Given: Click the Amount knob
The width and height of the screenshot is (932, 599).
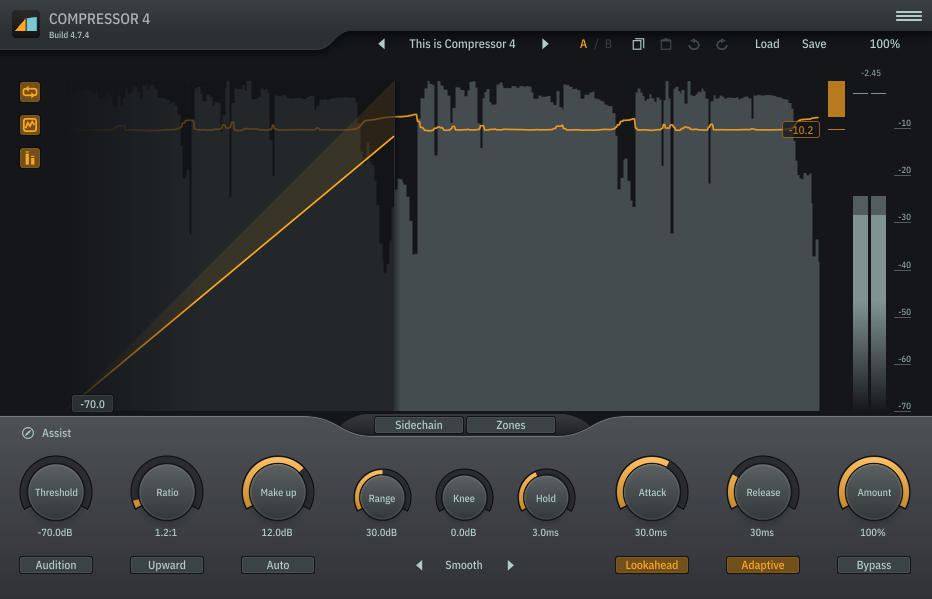Looking at the screenshot, I should pyautogui.click(x=874, y=492).
